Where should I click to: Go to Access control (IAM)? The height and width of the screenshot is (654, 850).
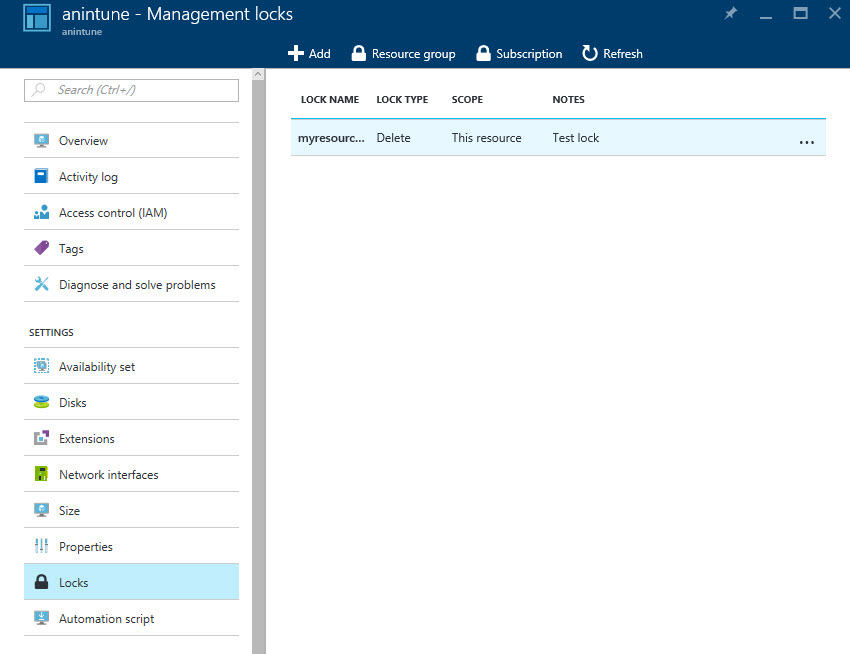pyautogui.click(x=131, y=212)
